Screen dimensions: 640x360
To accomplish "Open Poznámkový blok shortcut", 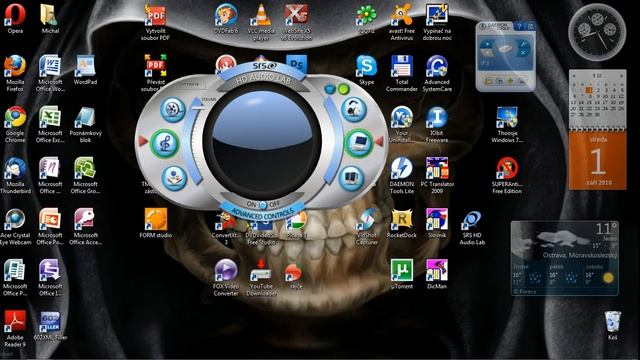I will click(x=85, y=124).
